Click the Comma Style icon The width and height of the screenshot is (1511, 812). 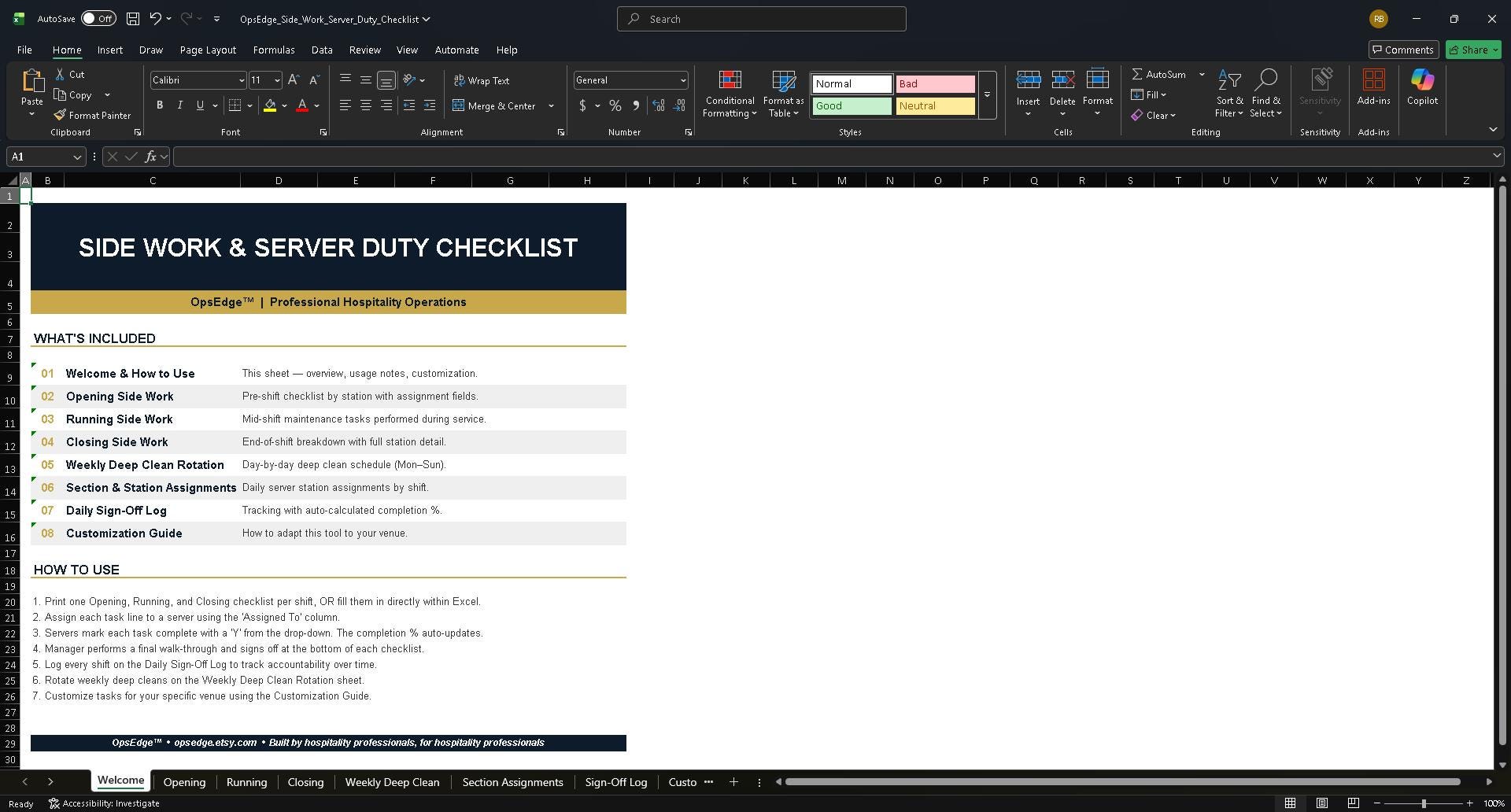click(x=636, y=105)
